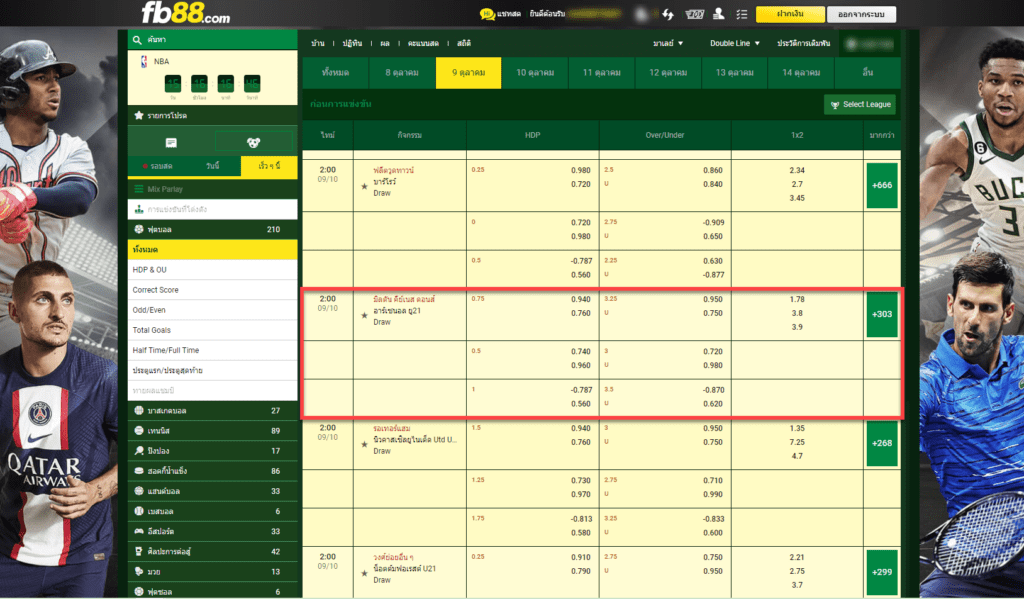1024x599 pixels.
Task: Expand more markets with +303 button
Action: [882, 314]
